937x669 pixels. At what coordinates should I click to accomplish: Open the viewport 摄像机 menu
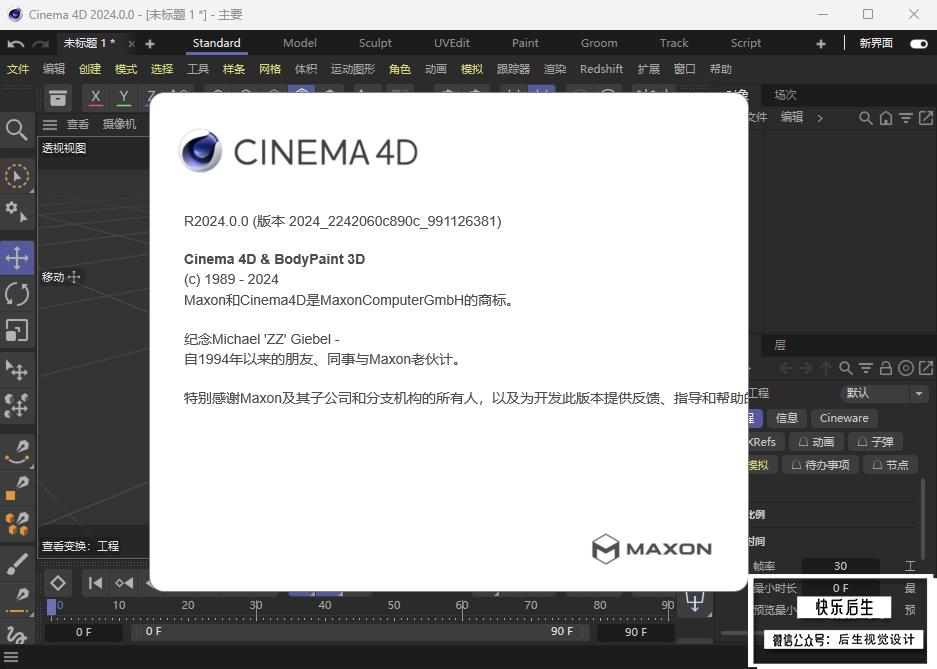point(119,124)
